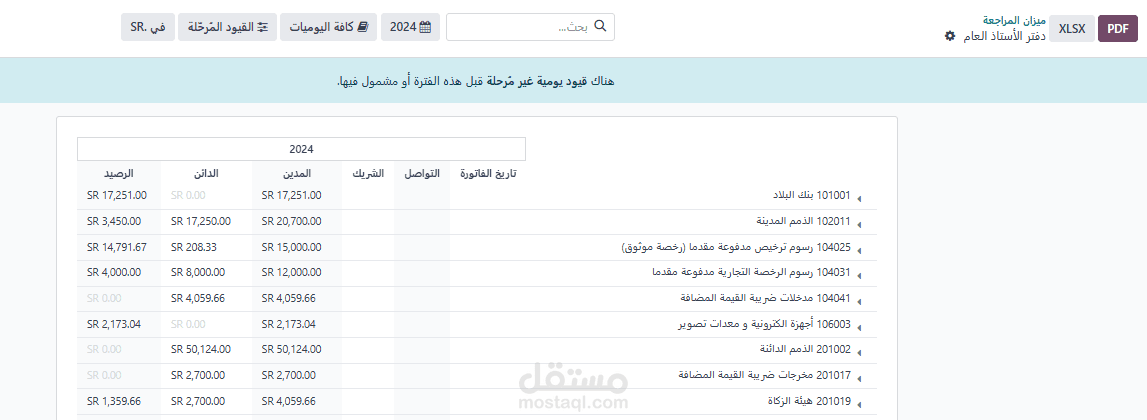Click credit value SR 8,000.00
1147x420 pixels.
pos(198,272)
